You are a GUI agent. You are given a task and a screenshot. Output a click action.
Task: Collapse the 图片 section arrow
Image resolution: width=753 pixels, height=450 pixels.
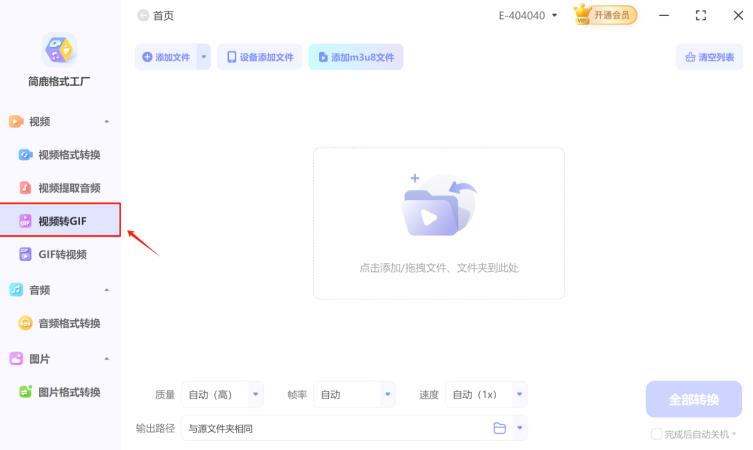tap(107, 359)
